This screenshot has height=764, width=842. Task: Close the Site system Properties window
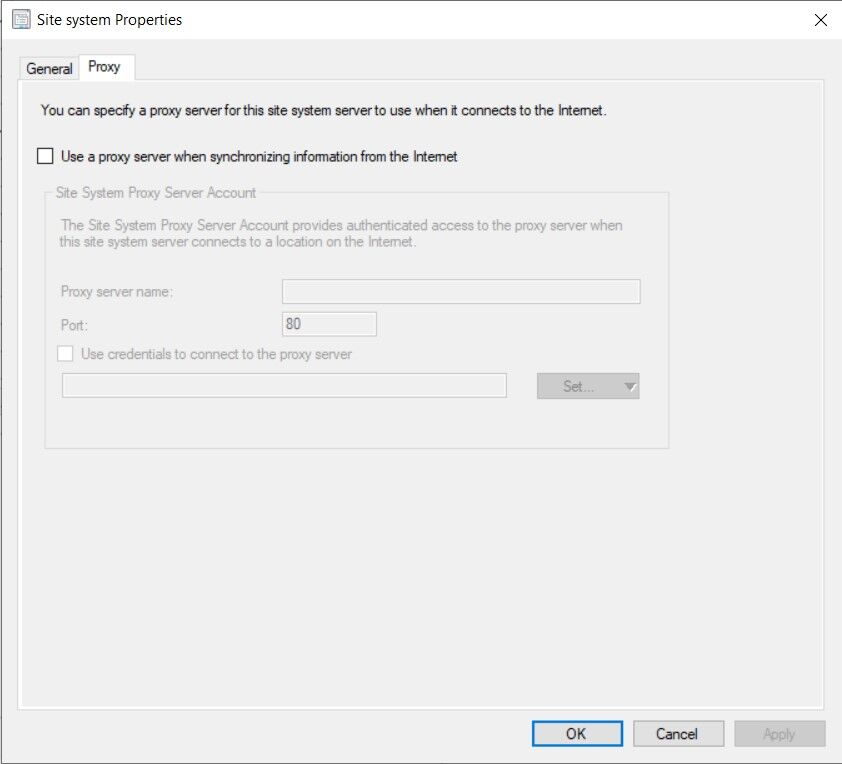coord(821,19)
